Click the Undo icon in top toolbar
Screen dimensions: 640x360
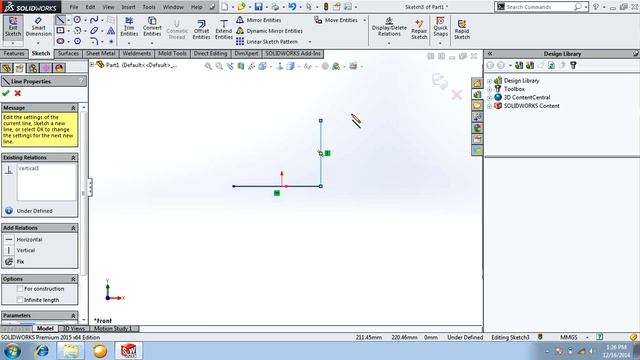292,7
